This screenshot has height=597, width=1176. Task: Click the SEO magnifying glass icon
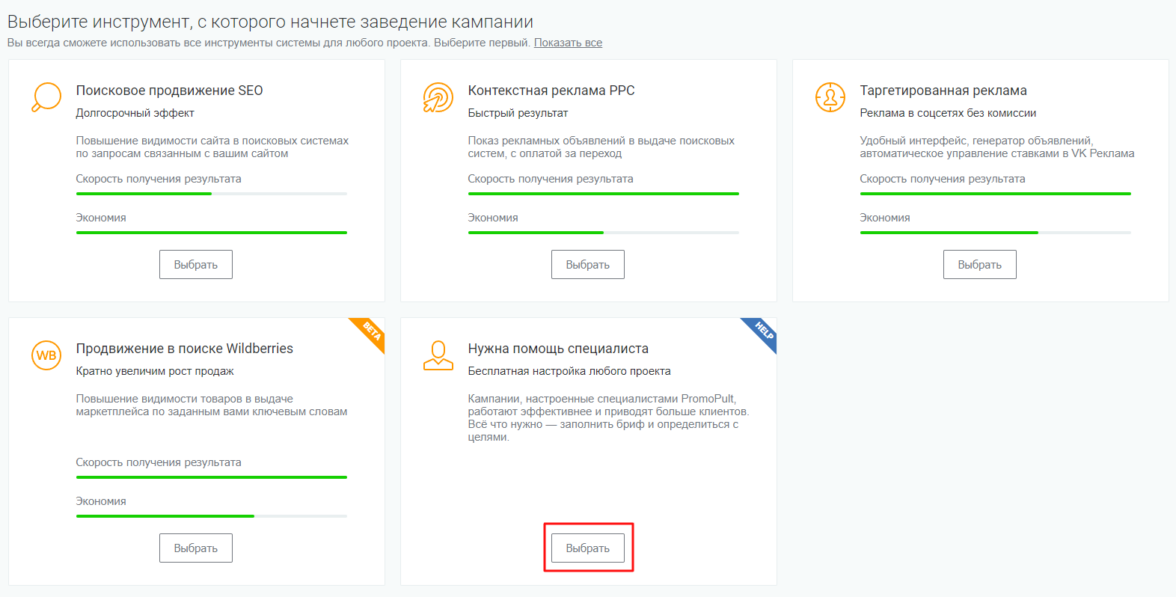pyautogui.click(x=46, y=97)
